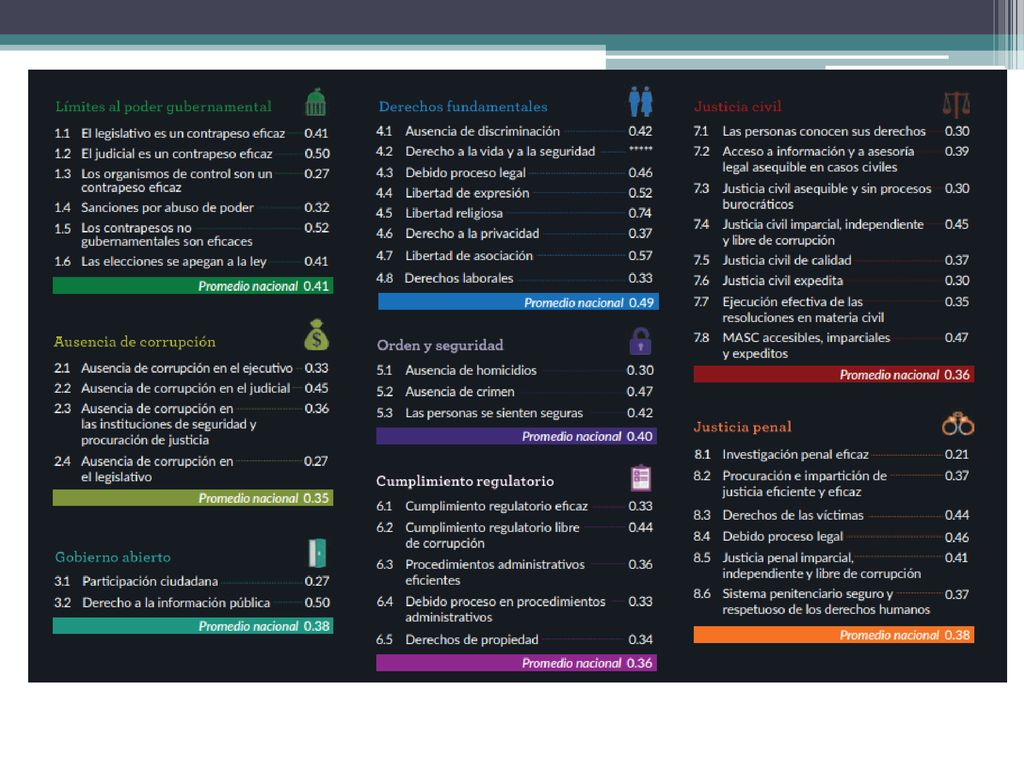
Task: Click the 'Orden y seguridad' heading
Action: click(440, 345)
